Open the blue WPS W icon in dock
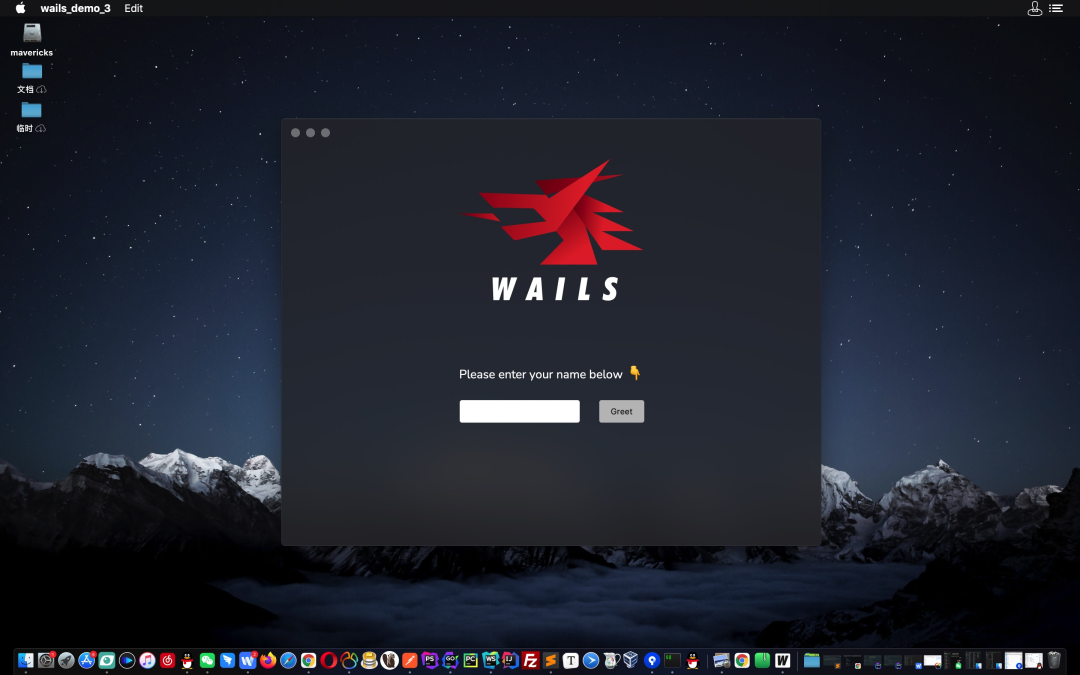 (x=248, y=661)
